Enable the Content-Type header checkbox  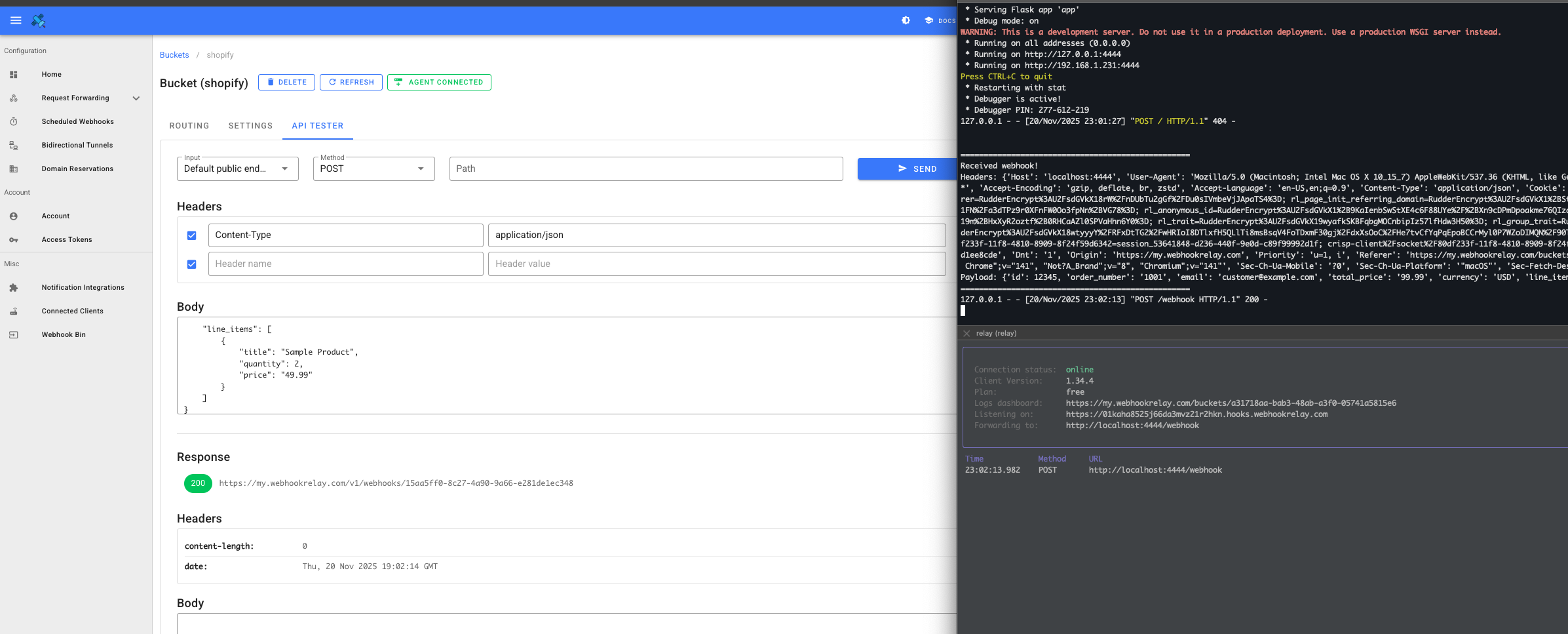coord(192,235)
